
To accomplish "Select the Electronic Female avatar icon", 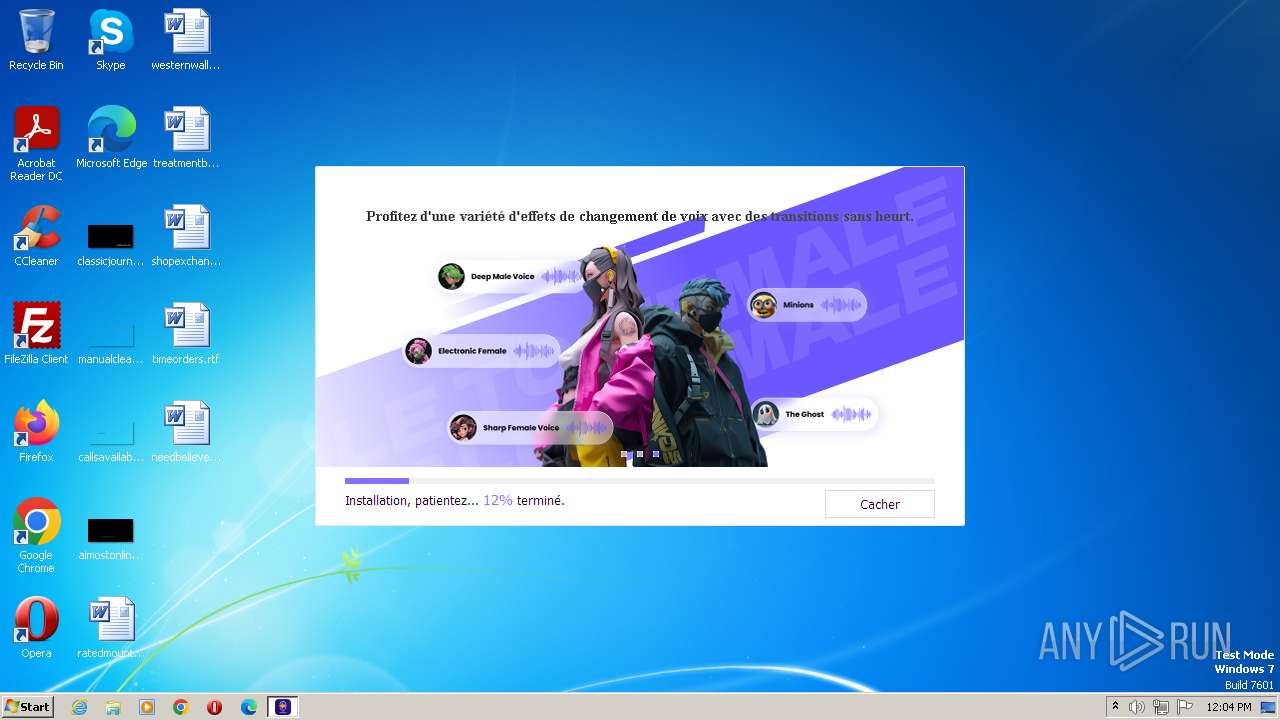I will point(419,351).
